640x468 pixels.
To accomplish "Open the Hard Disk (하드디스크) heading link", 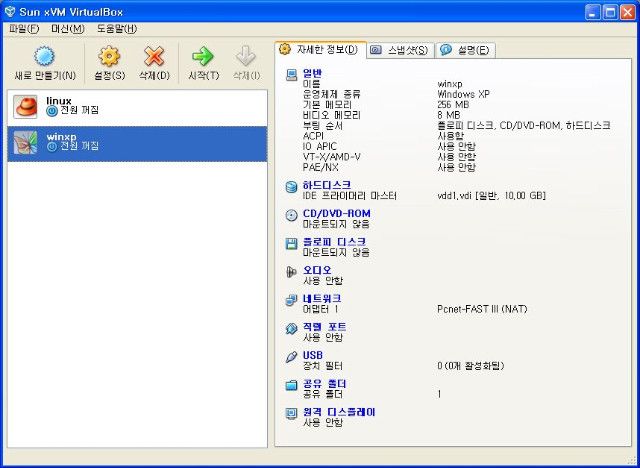I will [327, 186].
